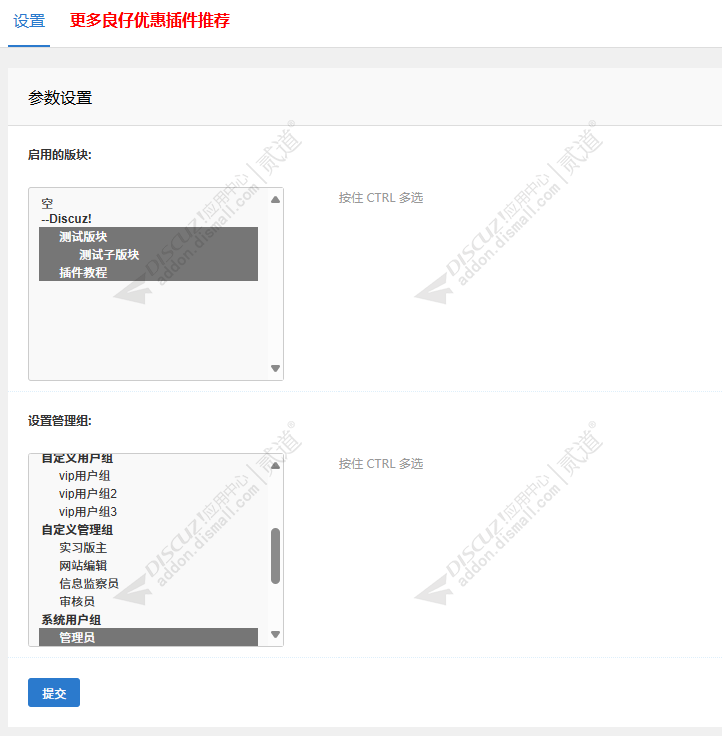Select 审核员 in group list

[x=148, y=601]
